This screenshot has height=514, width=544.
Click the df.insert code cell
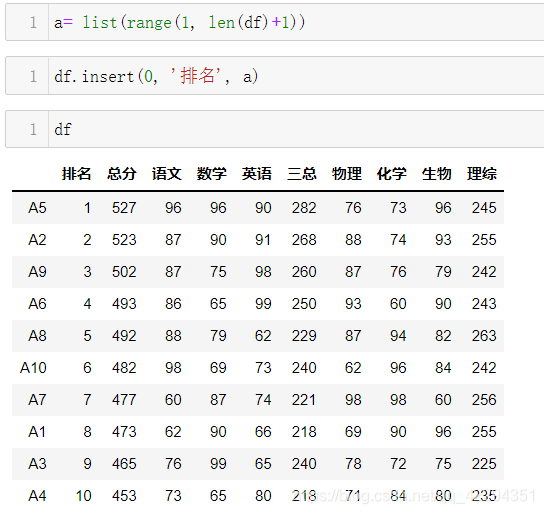[x=275, y=76]
